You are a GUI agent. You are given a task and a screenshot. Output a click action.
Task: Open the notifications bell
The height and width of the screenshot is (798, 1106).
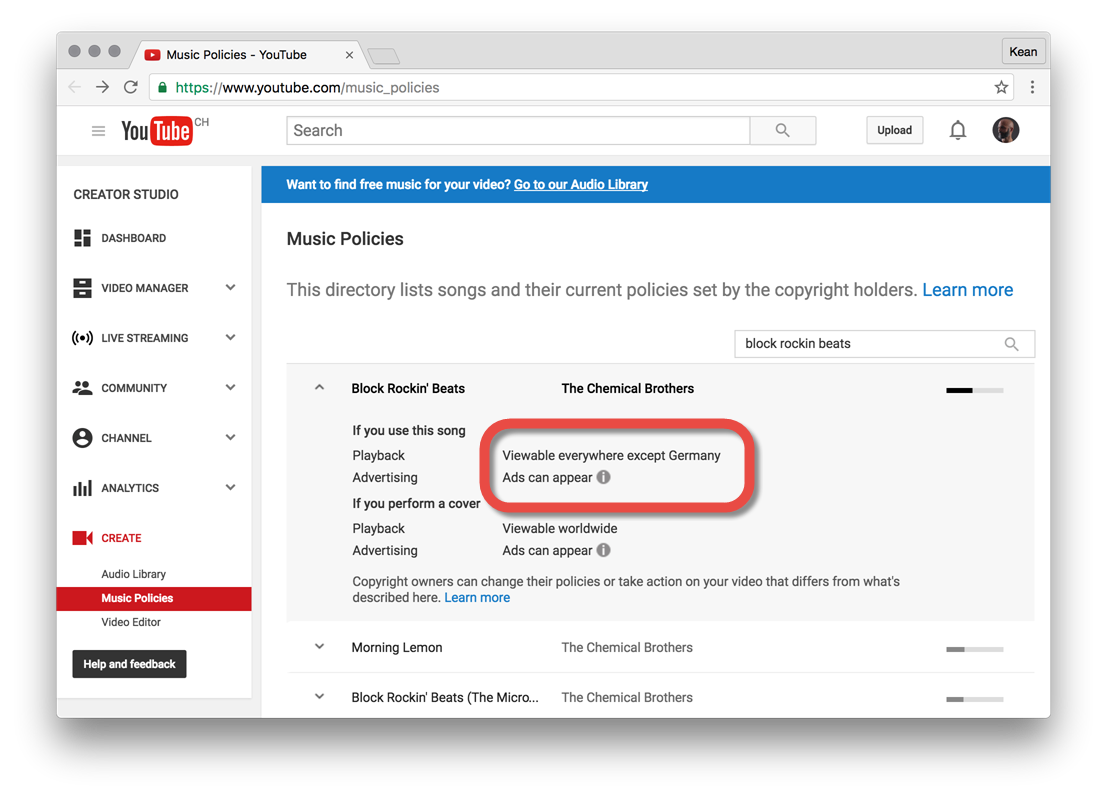[x=957, y=131]
